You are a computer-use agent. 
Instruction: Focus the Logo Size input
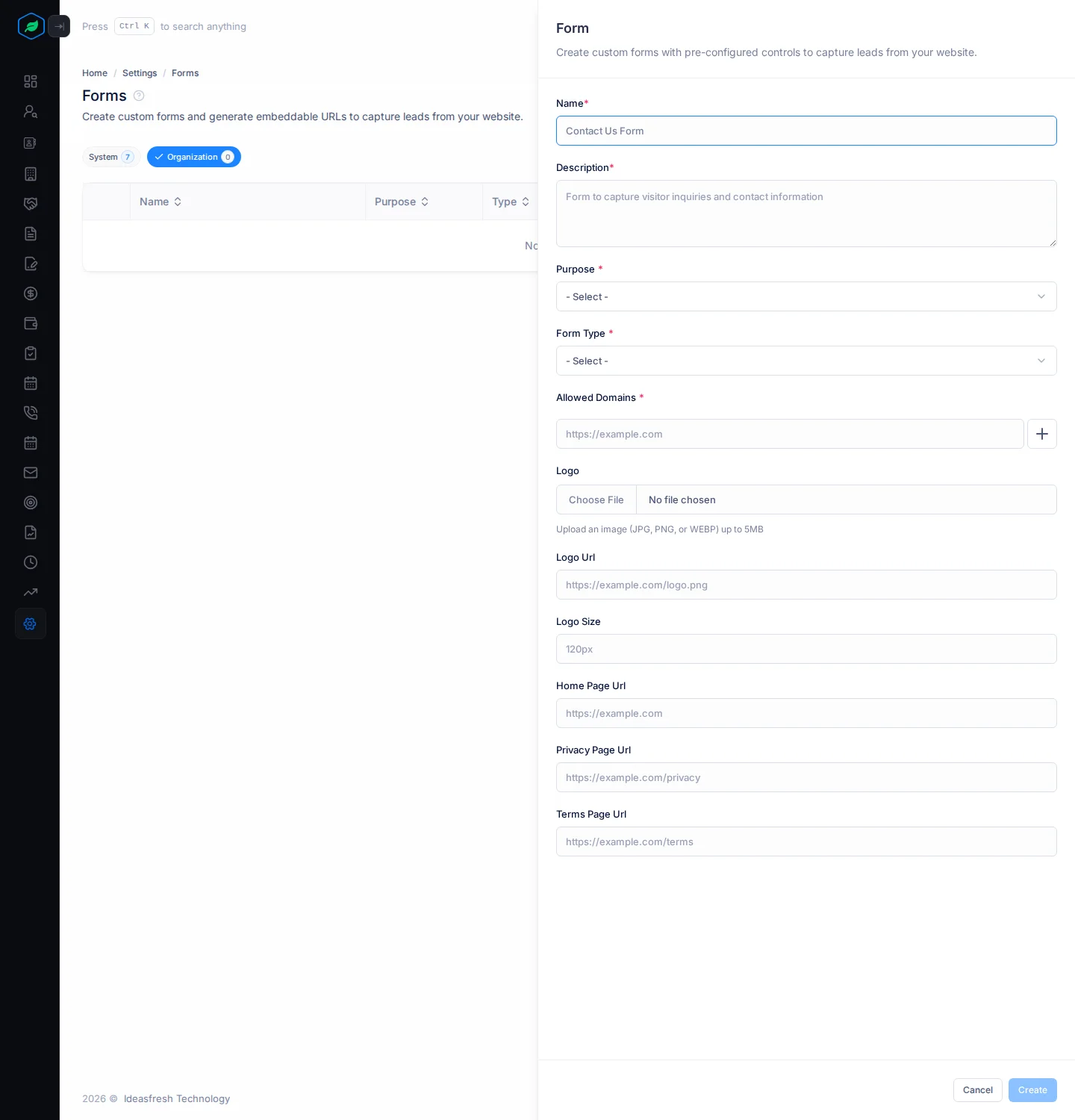coord(806,649)
